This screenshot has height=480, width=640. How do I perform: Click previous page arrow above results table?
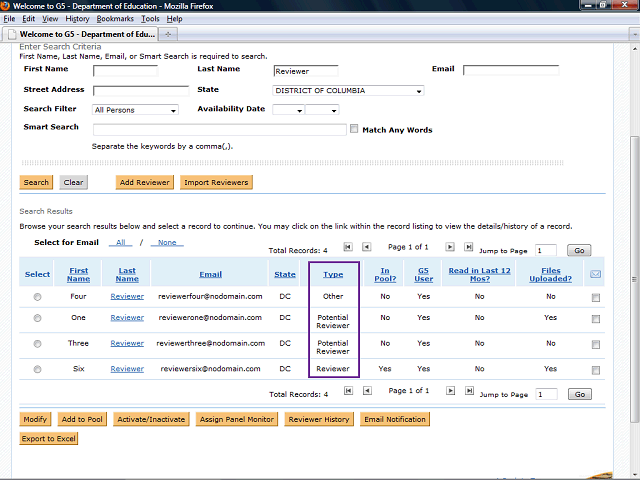click(367, 247)
